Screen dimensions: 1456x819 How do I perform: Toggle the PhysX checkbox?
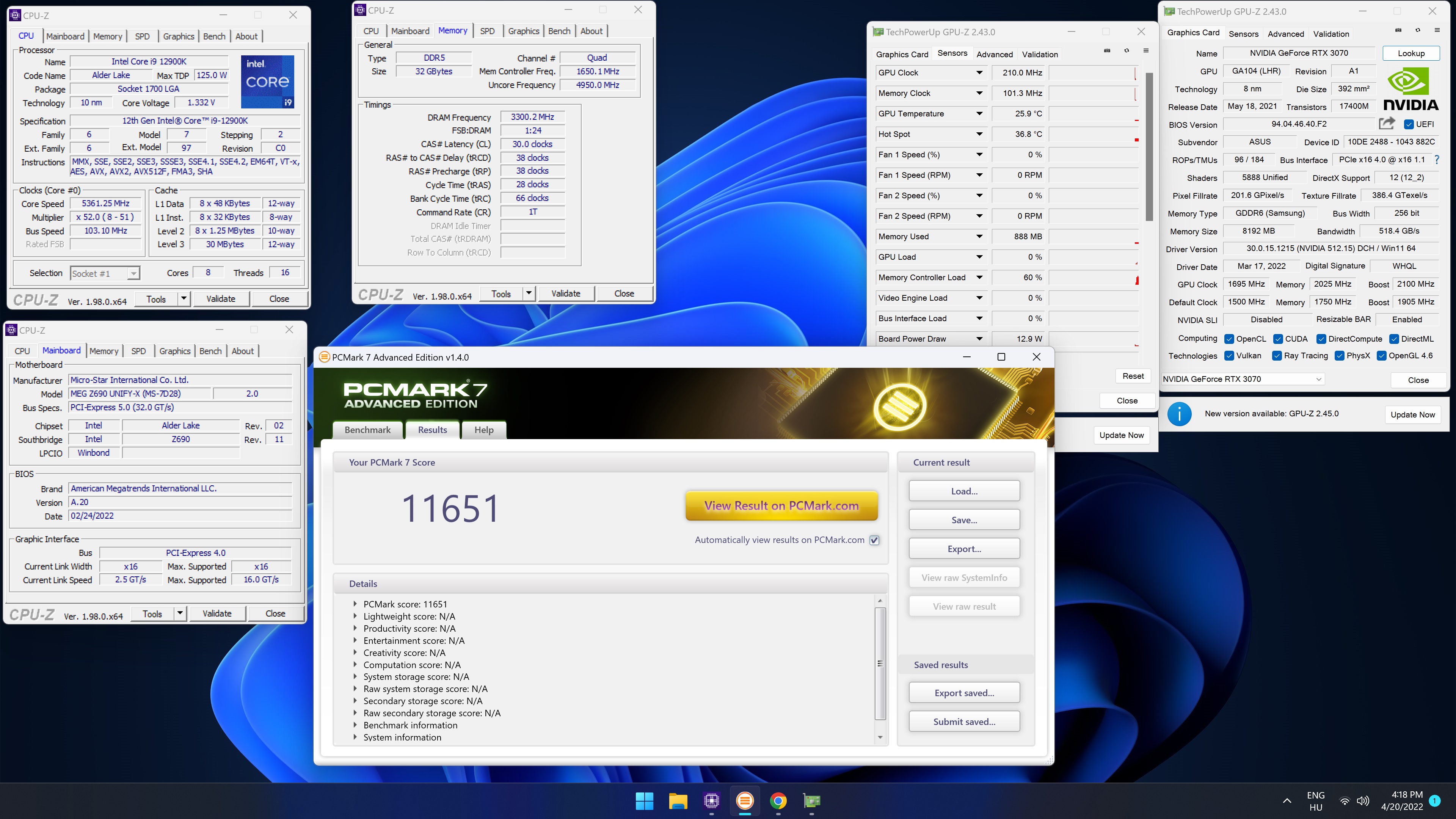click(1339, 356)
